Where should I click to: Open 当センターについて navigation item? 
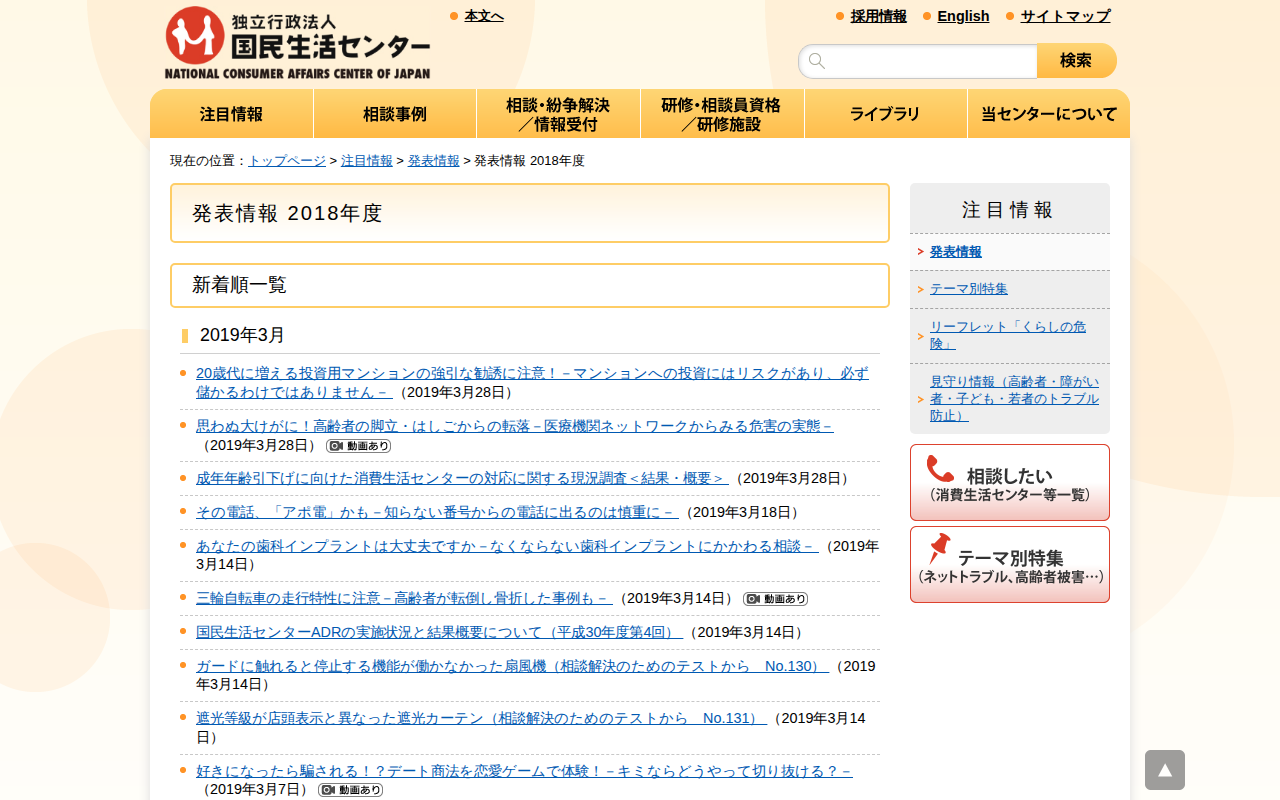[1048, 114]
